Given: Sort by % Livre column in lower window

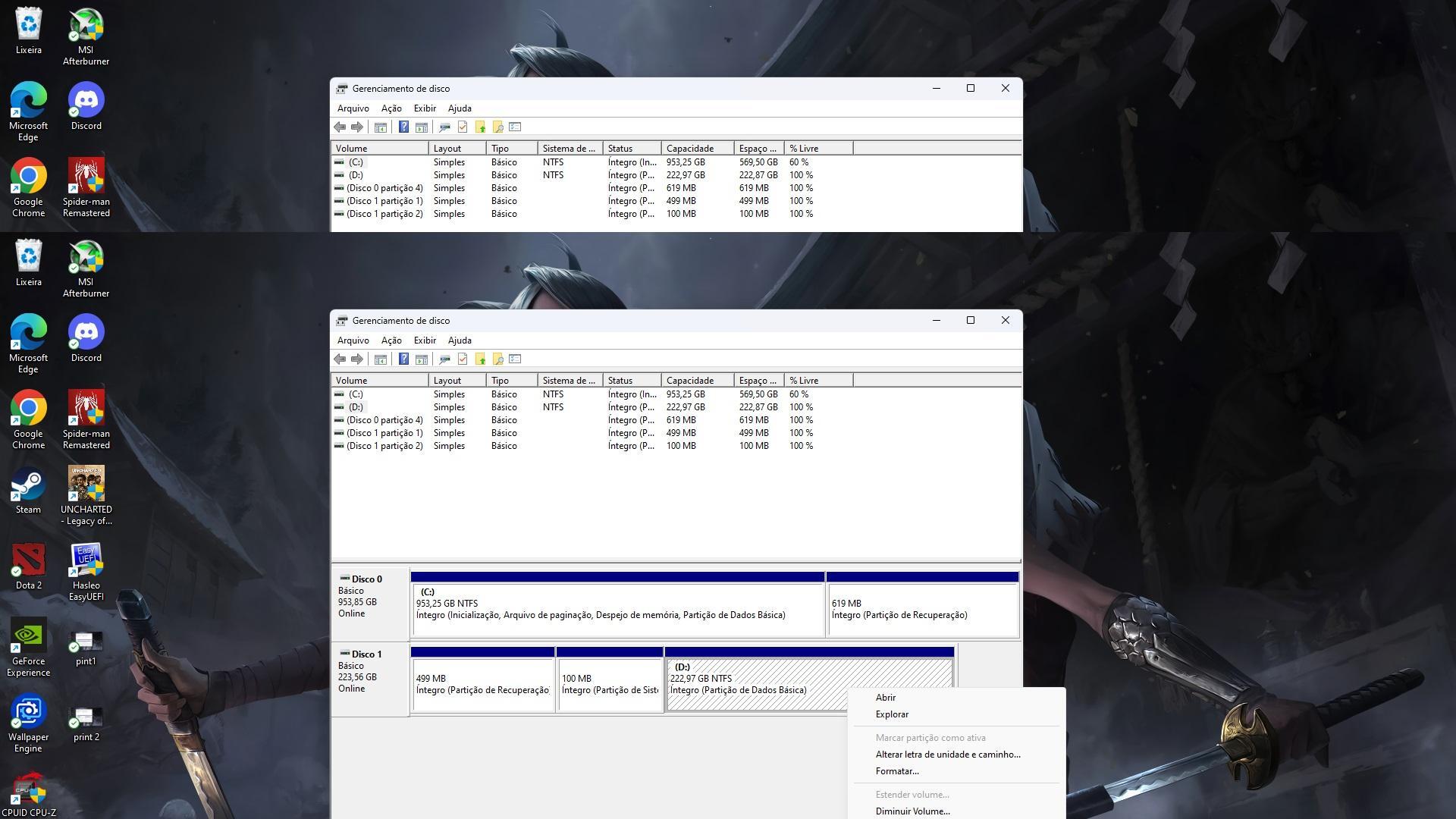Looking at the screenshot, I should 818,381.
